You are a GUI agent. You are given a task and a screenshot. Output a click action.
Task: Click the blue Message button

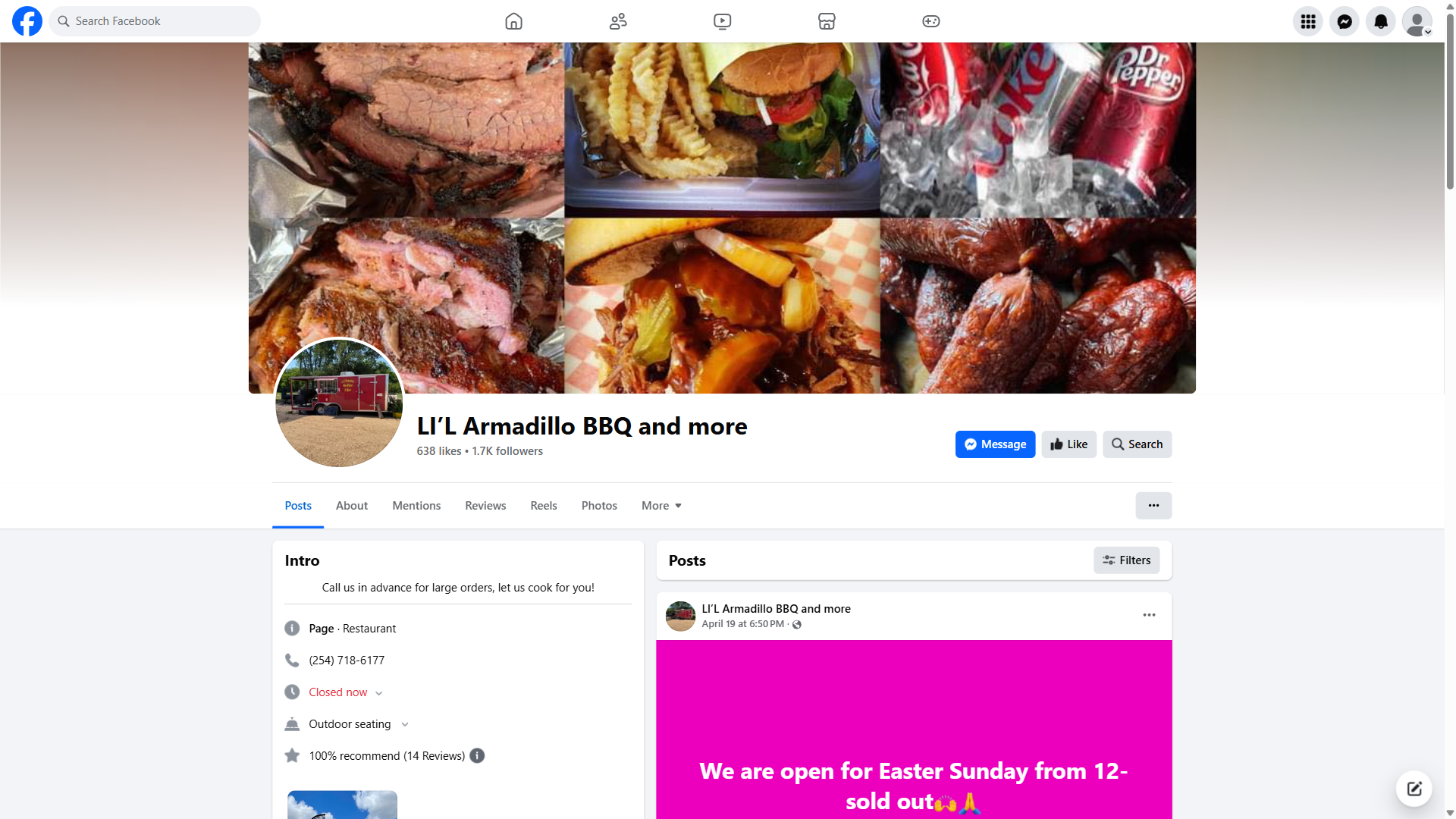click(995, 444)
